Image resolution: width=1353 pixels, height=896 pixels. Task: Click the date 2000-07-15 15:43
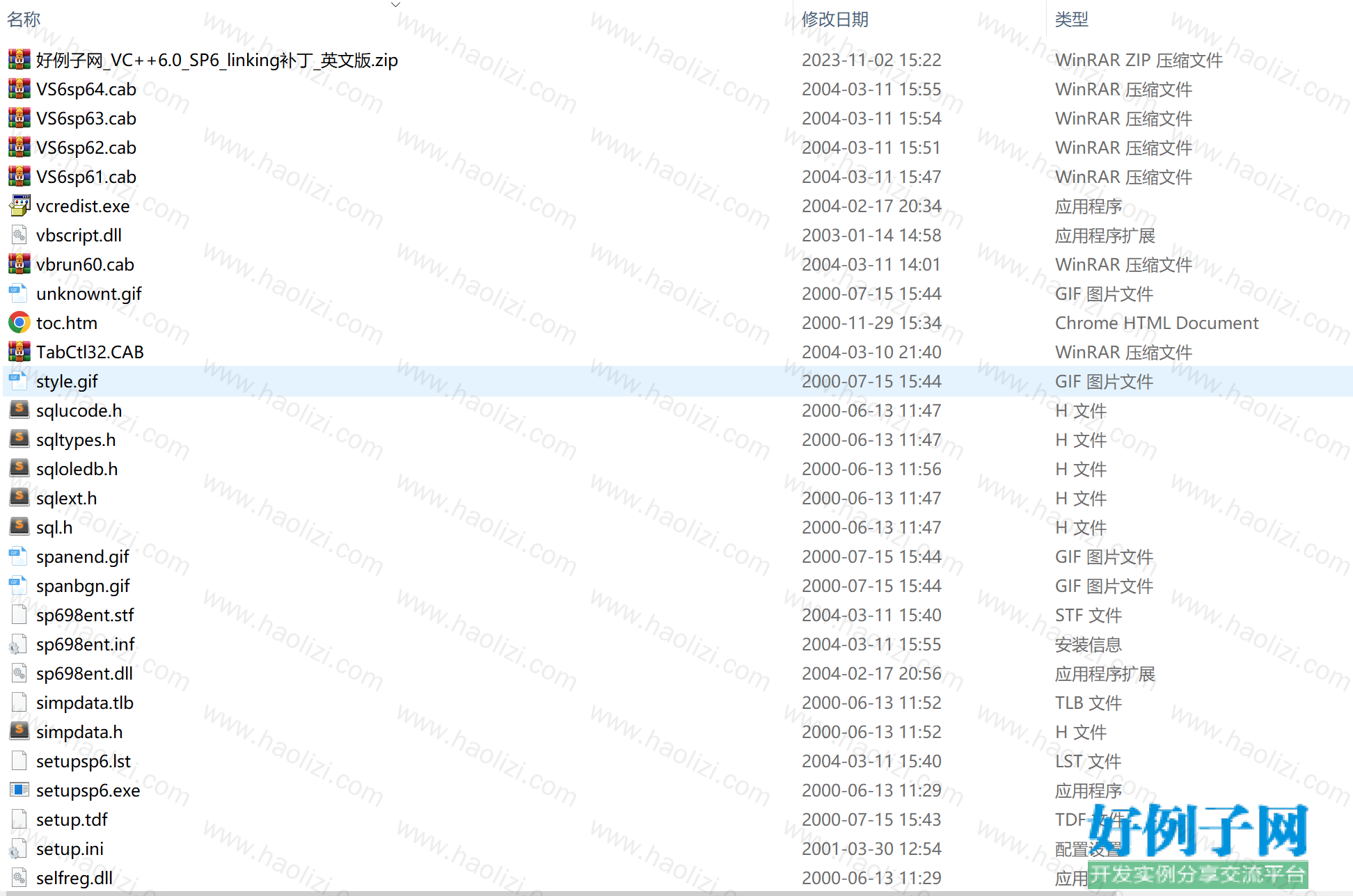(871, 819)
